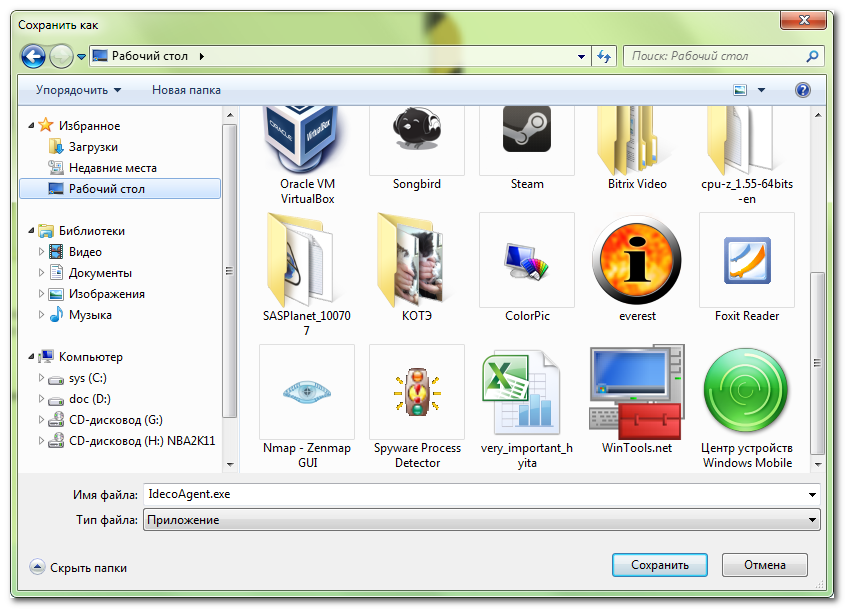Viewport: 845px width, 609px height.
Task: Click the search magnifier icon
Action: (812, 56)
